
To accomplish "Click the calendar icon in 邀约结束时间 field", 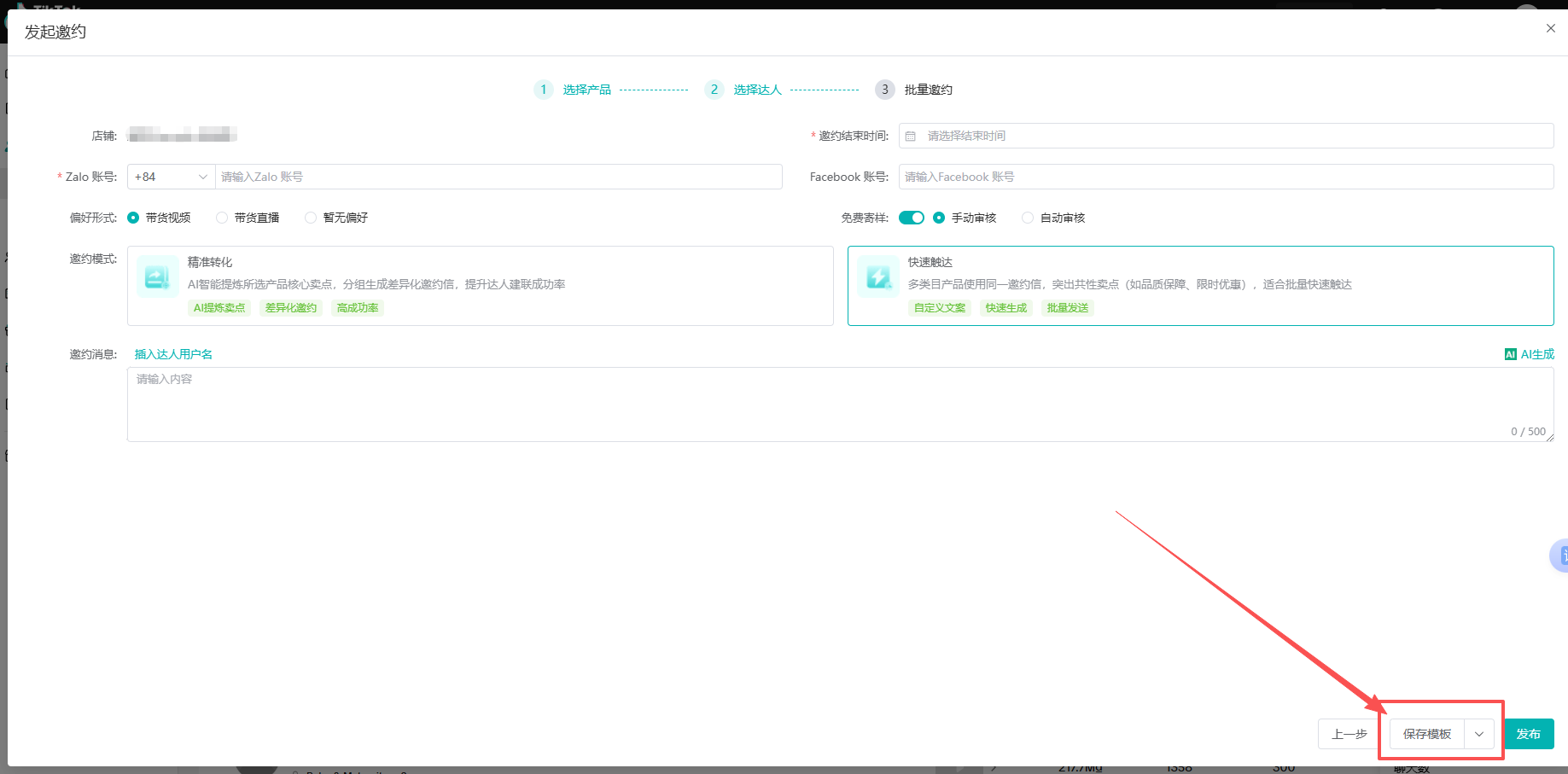I will click(911, 137).
